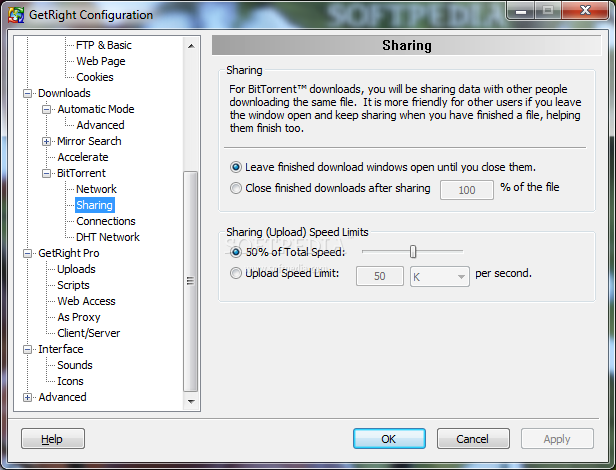Open Sounds settings
Image resolution: width=616 pixels, height=470 pixels.
(75, 365)
